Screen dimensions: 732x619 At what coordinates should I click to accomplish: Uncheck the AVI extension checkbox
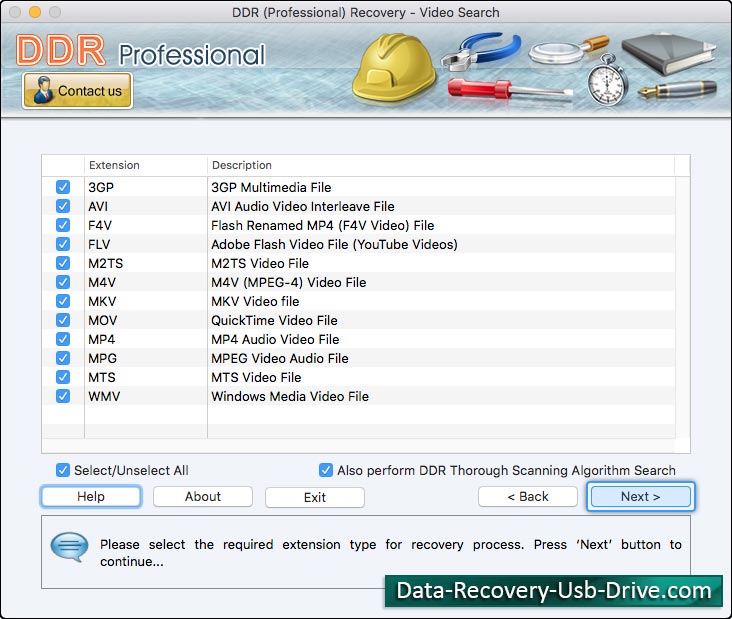tap(63, 206)
